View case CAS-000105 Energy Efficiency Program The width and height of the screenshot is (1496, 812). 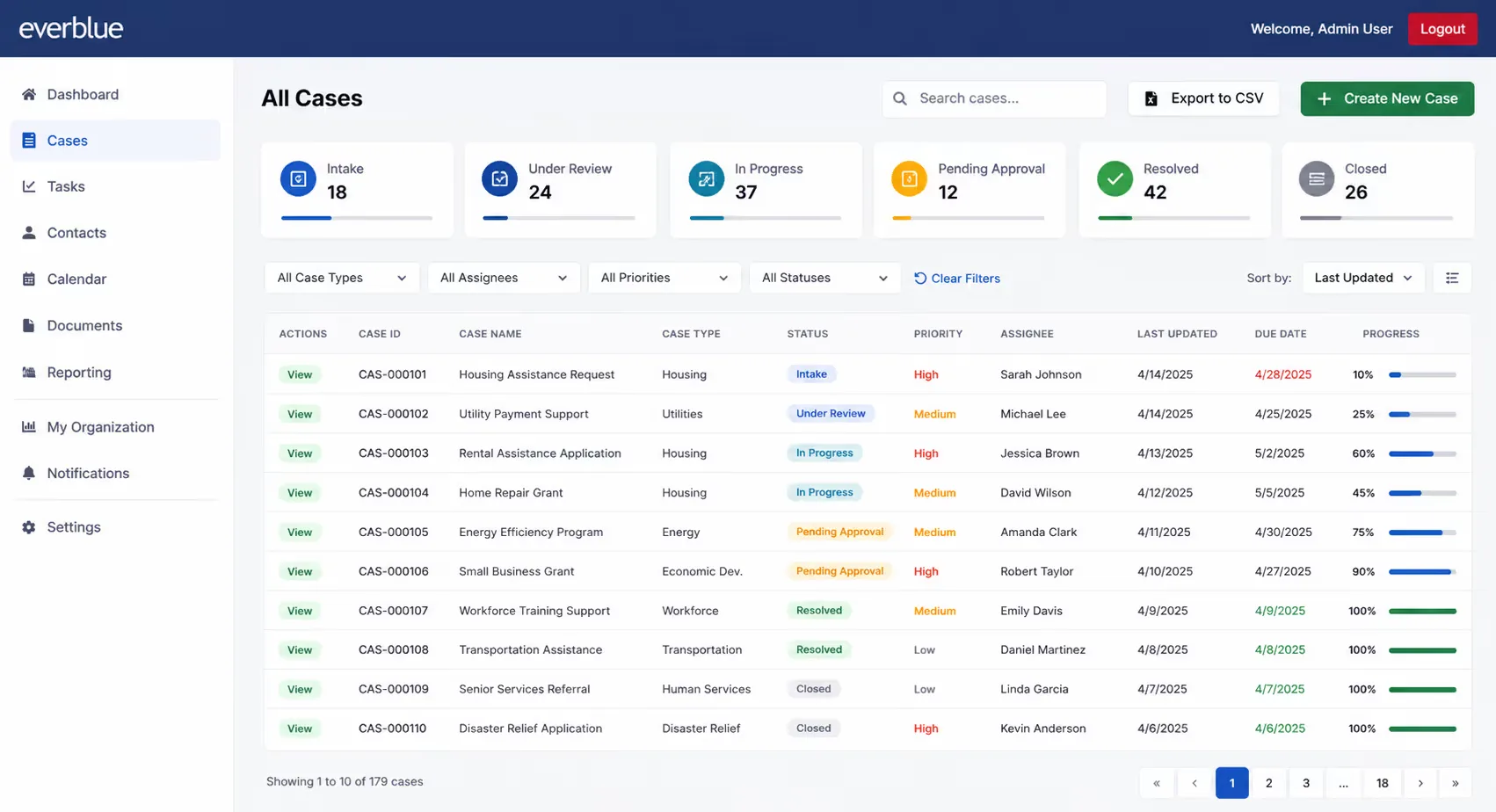coord(300,532)
